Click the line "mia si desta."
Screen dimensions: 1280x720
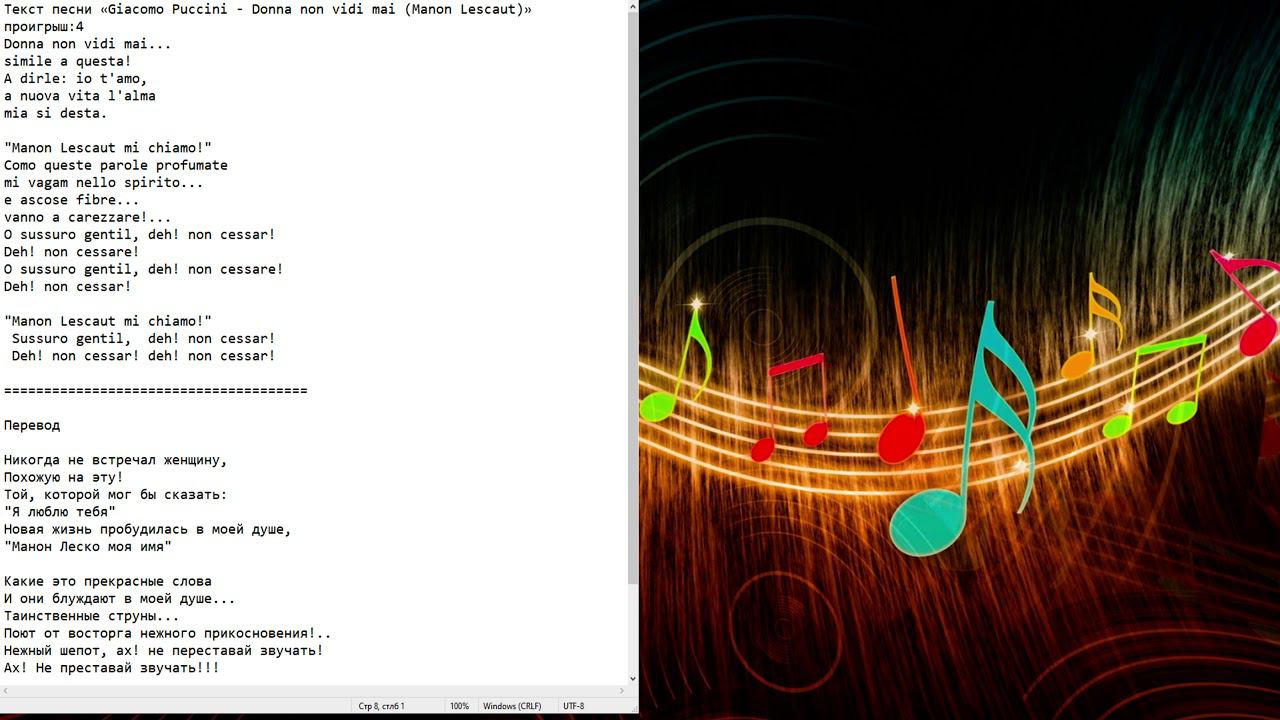click(x=56, y=114)
